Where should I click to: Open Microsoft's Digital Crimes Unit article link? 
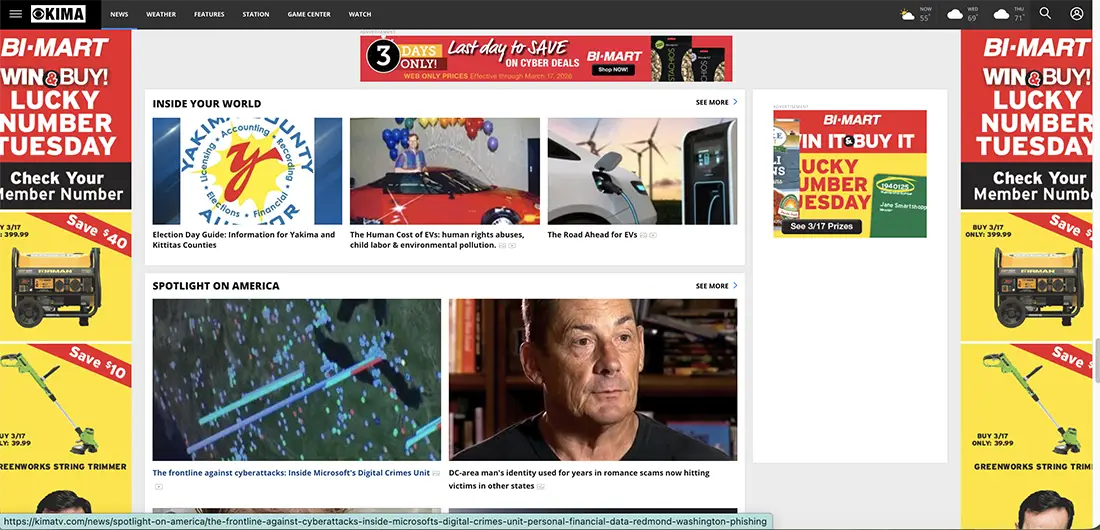tap(291, 473)
